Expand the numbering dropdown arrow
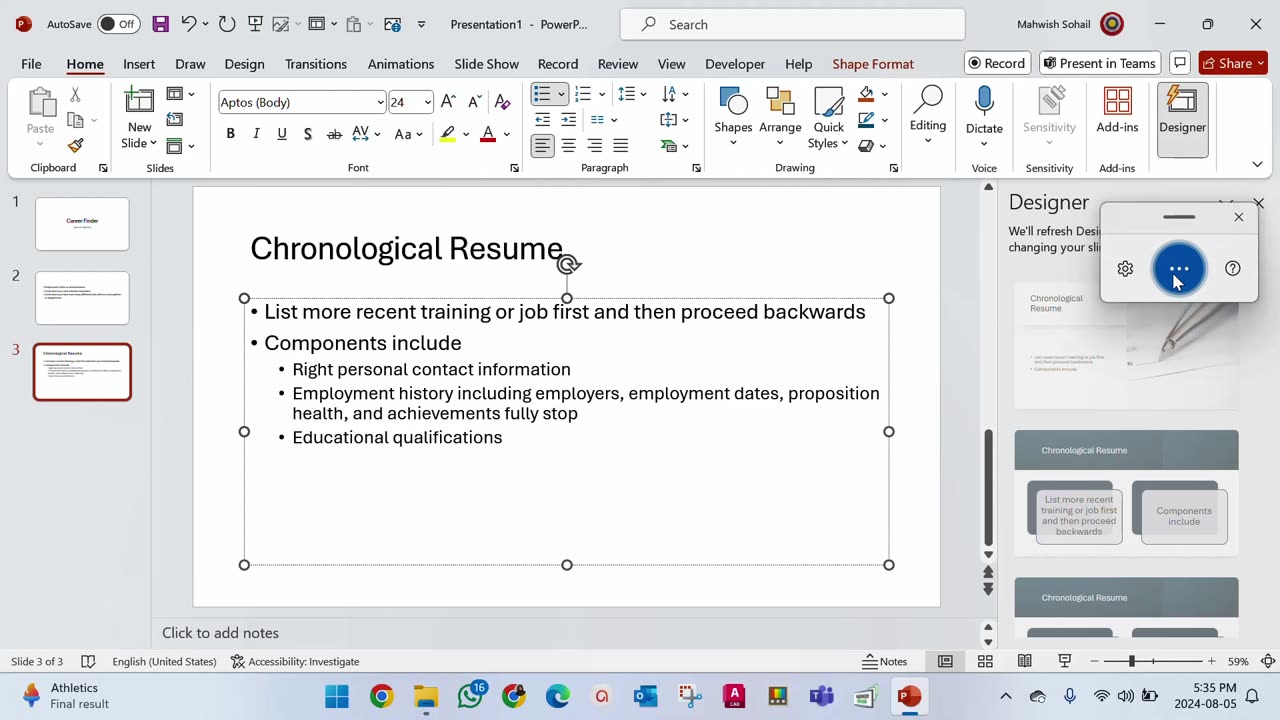The image size is (1280, 720). (x=601, y=94)
